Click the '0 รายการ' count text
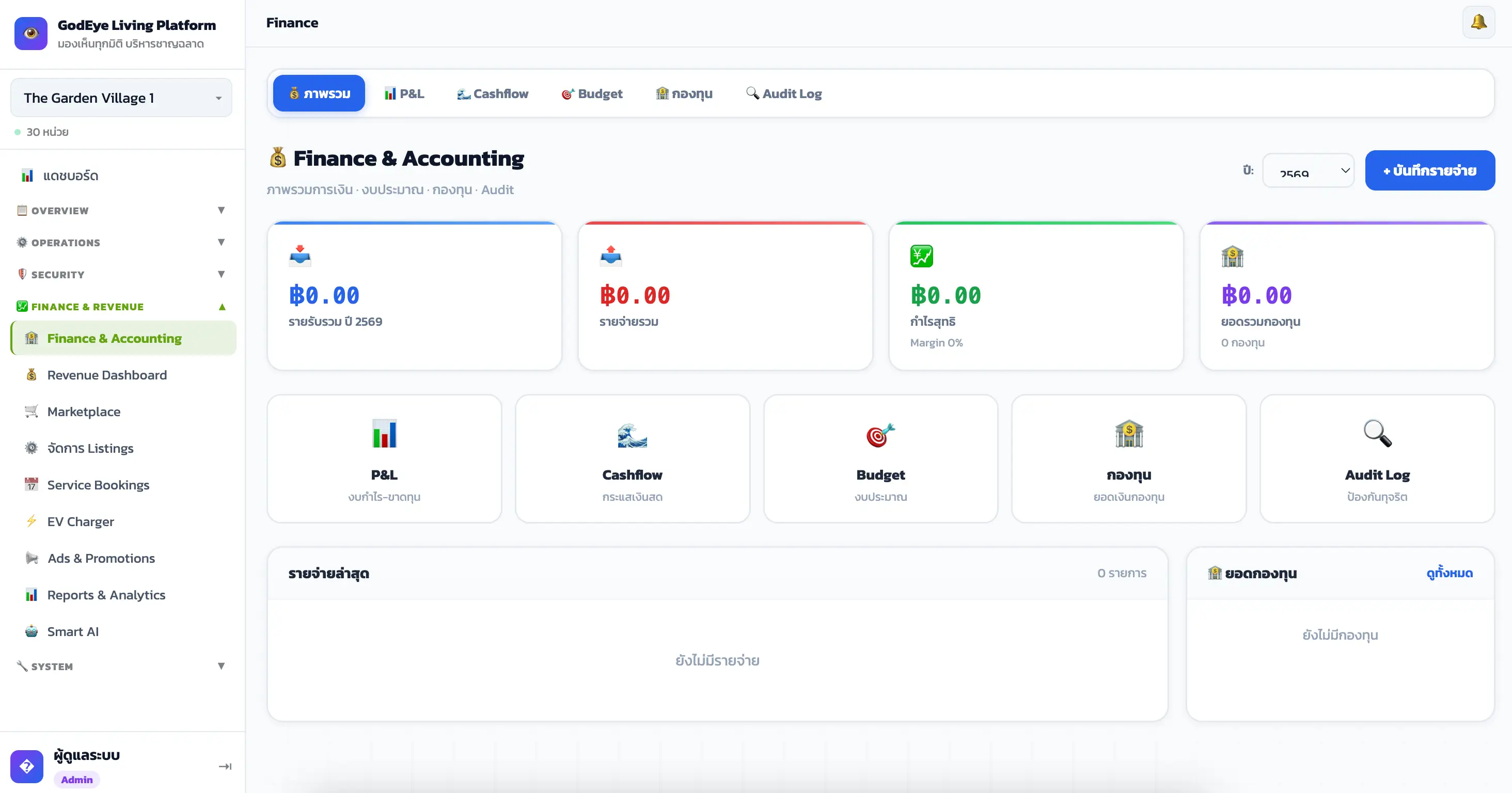 click(1122, 573)
